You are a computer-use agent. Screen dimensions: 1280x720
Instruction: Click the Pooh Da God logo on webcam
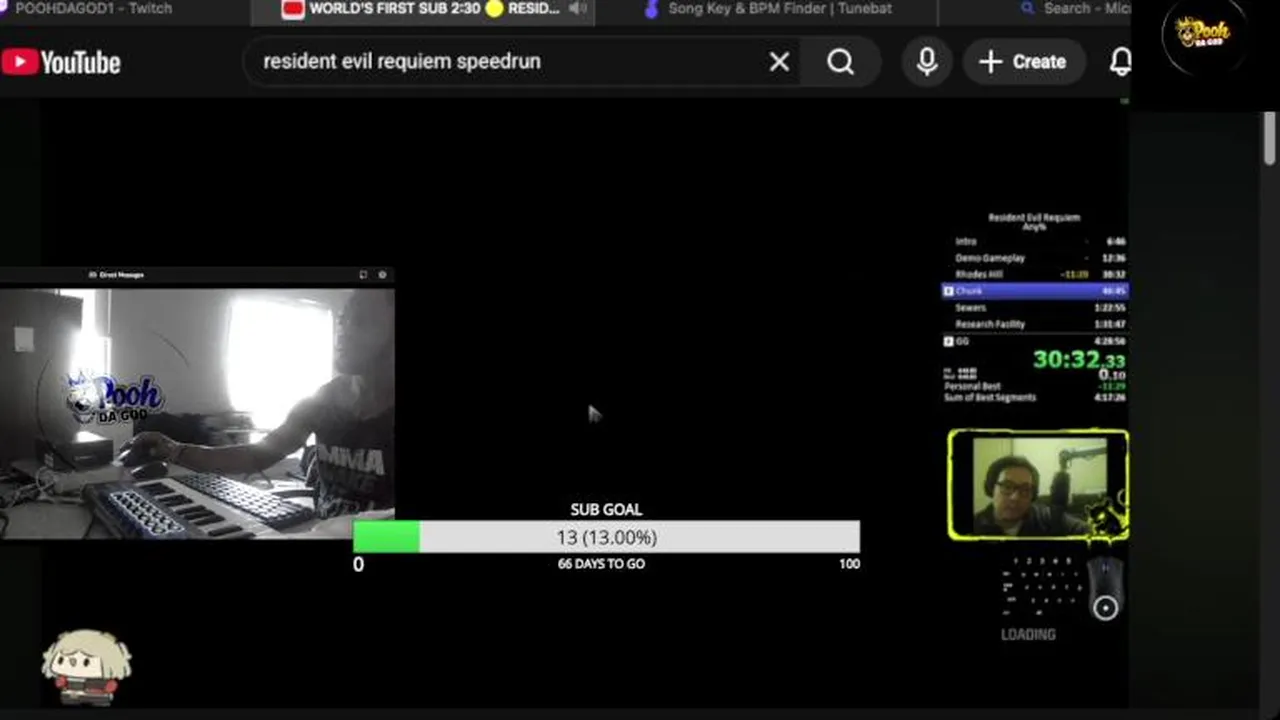point(113,400)
